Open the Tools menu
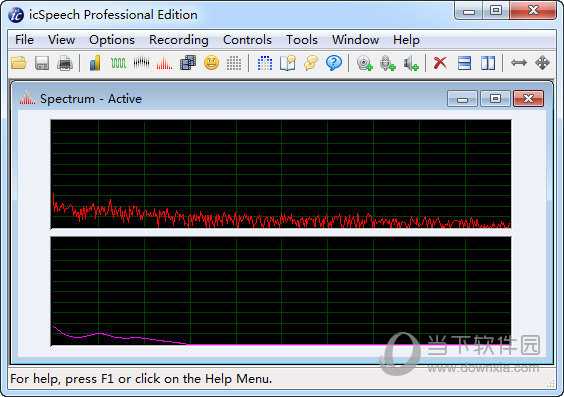 pyautogui.click(x=302, y=40)
